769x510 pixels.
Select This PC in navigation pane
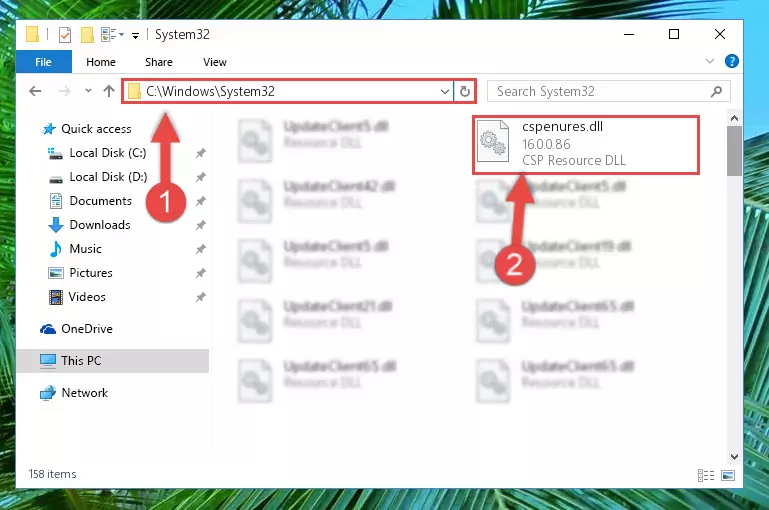click(x=112, y=361)
